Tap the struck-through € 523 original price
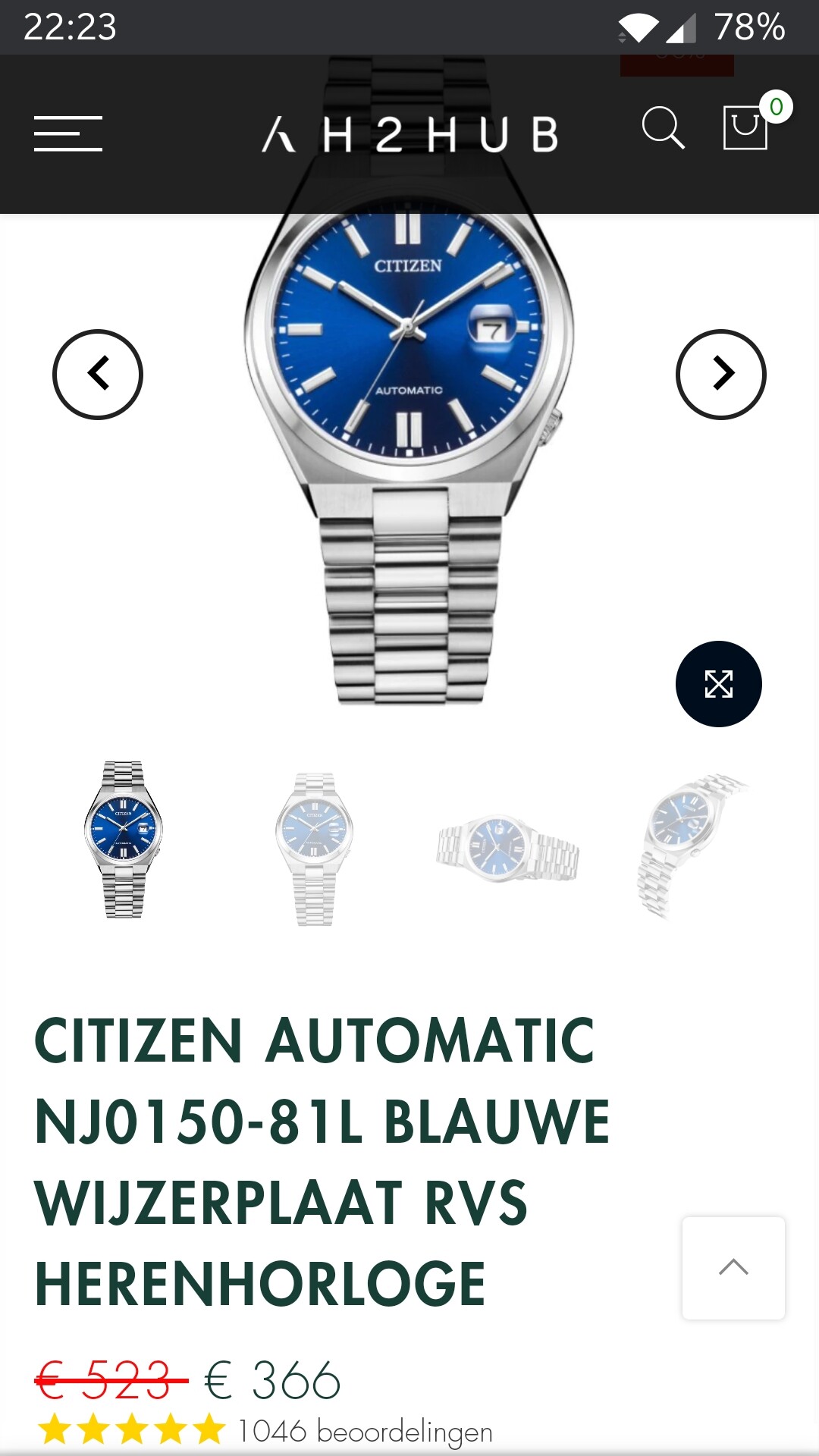The height and width of the screenshot is (1456, 819). (111, 1380)
